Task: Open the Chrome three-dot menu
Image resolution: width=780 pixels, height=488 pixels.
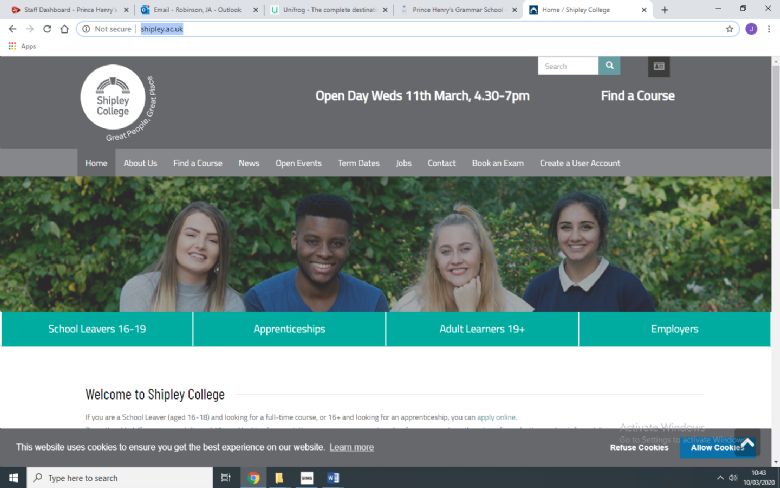Action: (769, 29)
